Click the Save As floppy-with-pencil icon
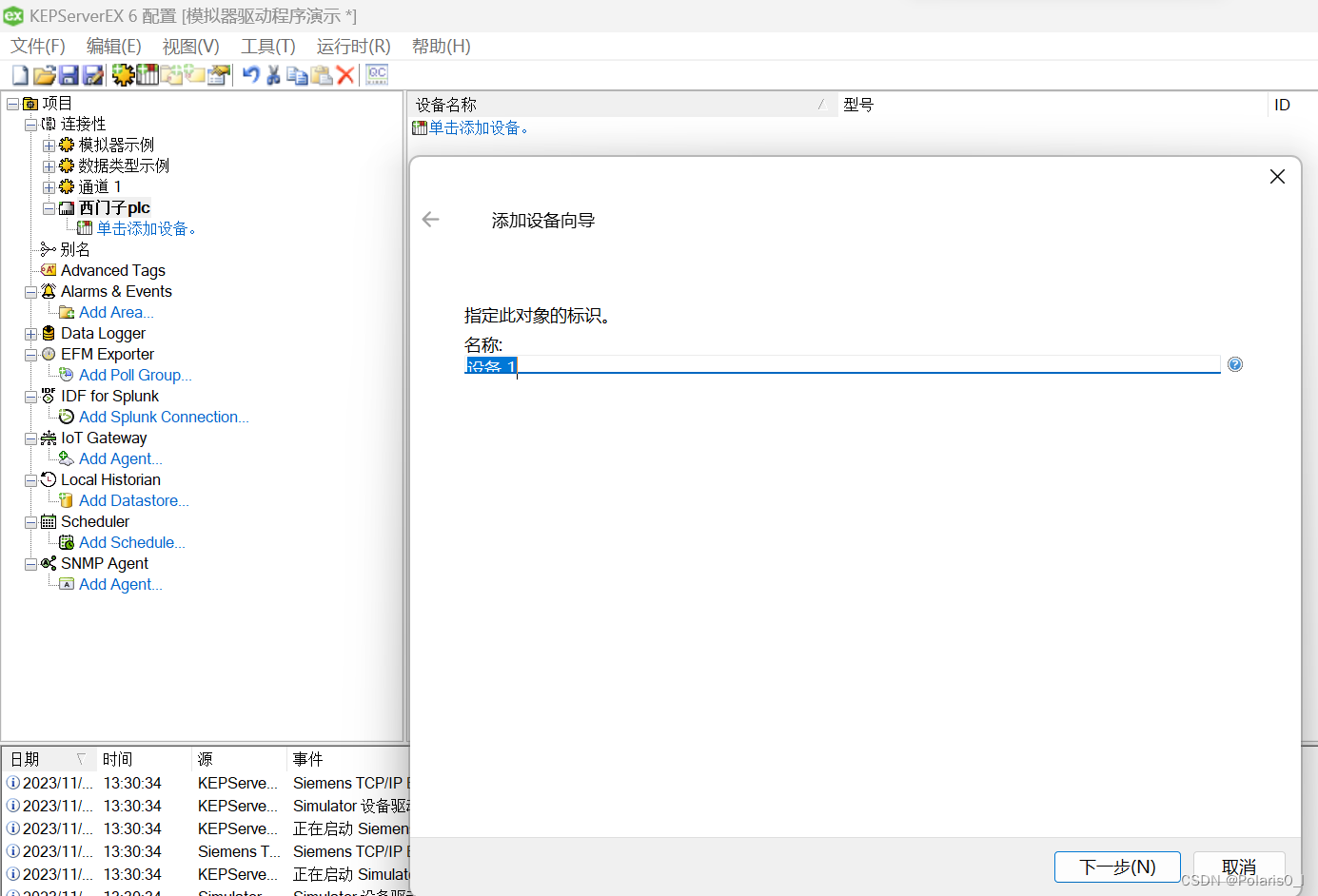This screenshot has width=1318, height=896. (x=92, y=75)
